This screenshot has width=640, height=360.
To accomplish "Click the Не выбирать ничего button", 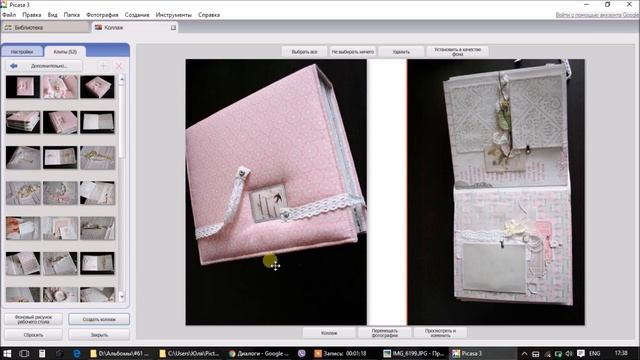I will pos(353,52).
